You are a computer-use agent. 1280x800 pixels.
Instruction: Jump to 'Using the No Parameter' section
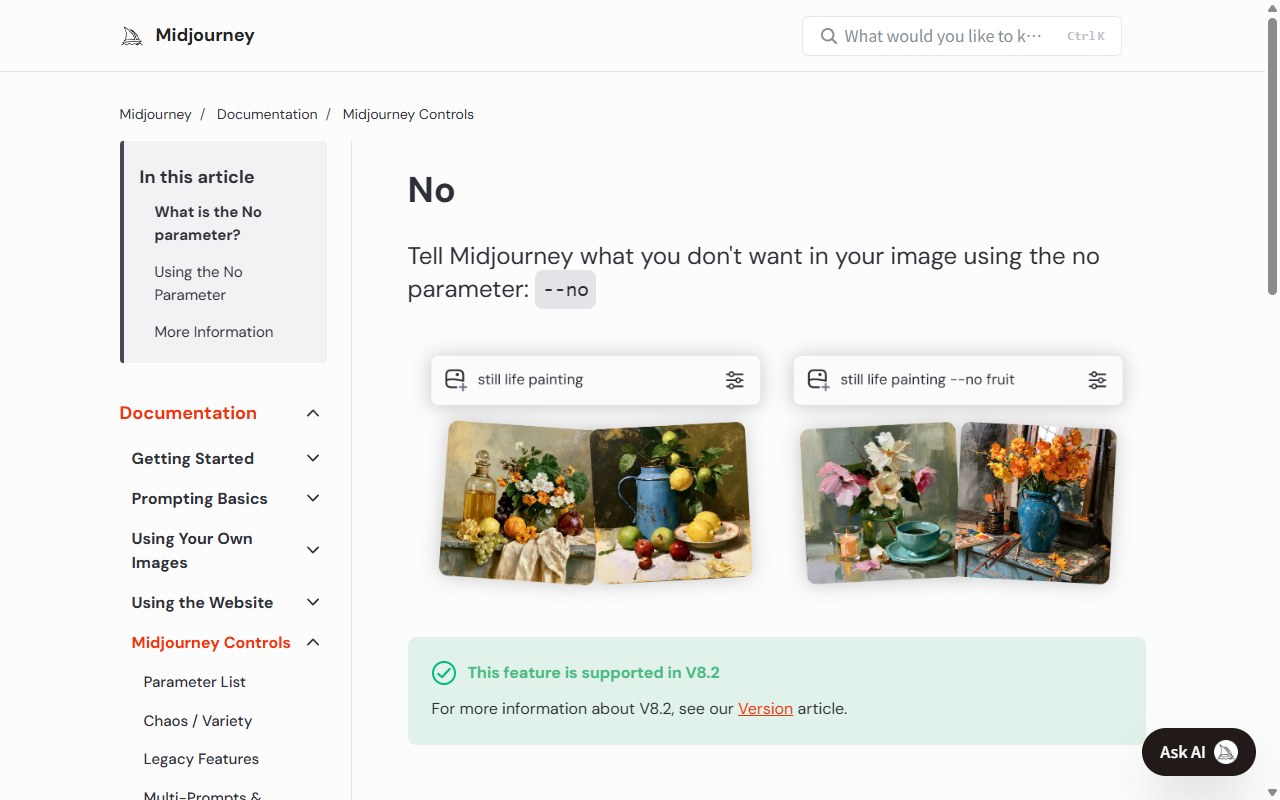pyautogui.click(x=199, y=283)
